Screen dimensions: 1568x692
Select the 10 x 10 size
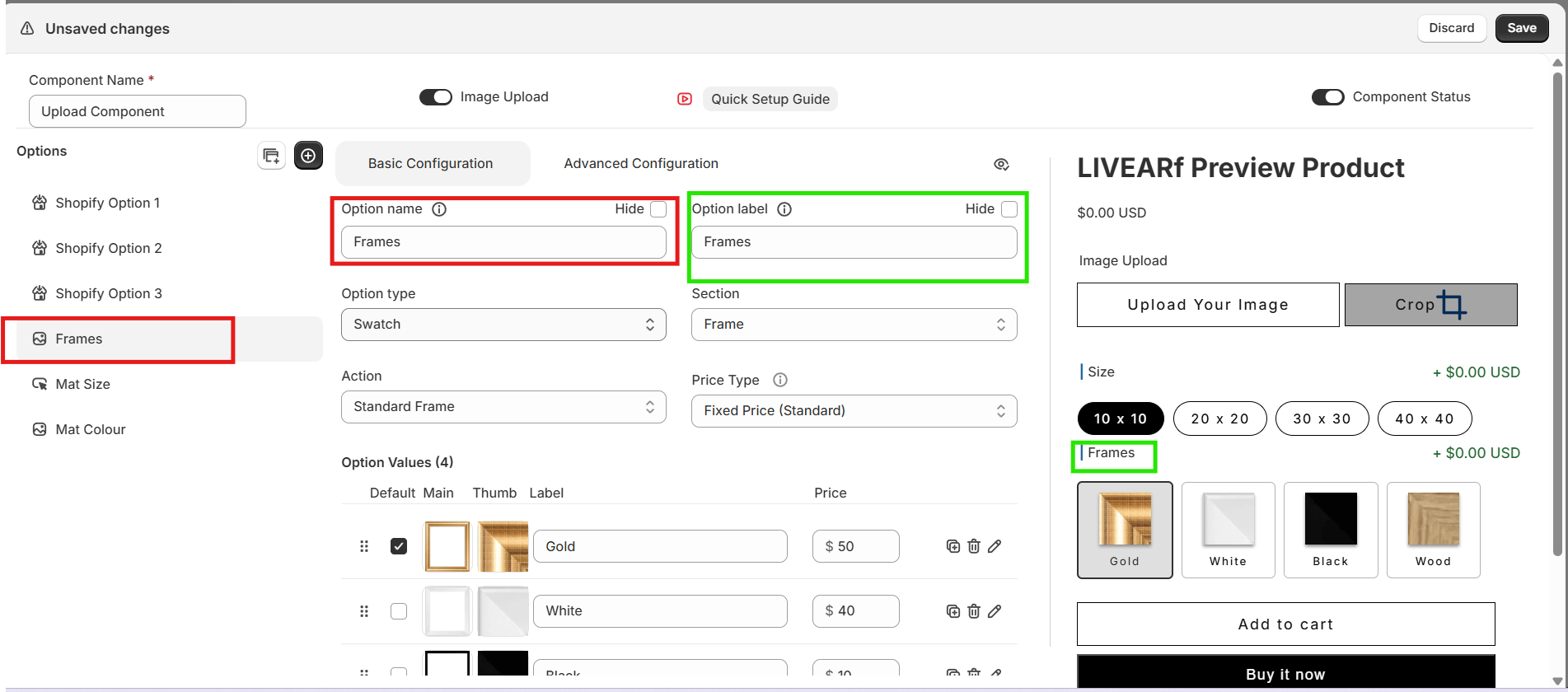point(1121,418)
